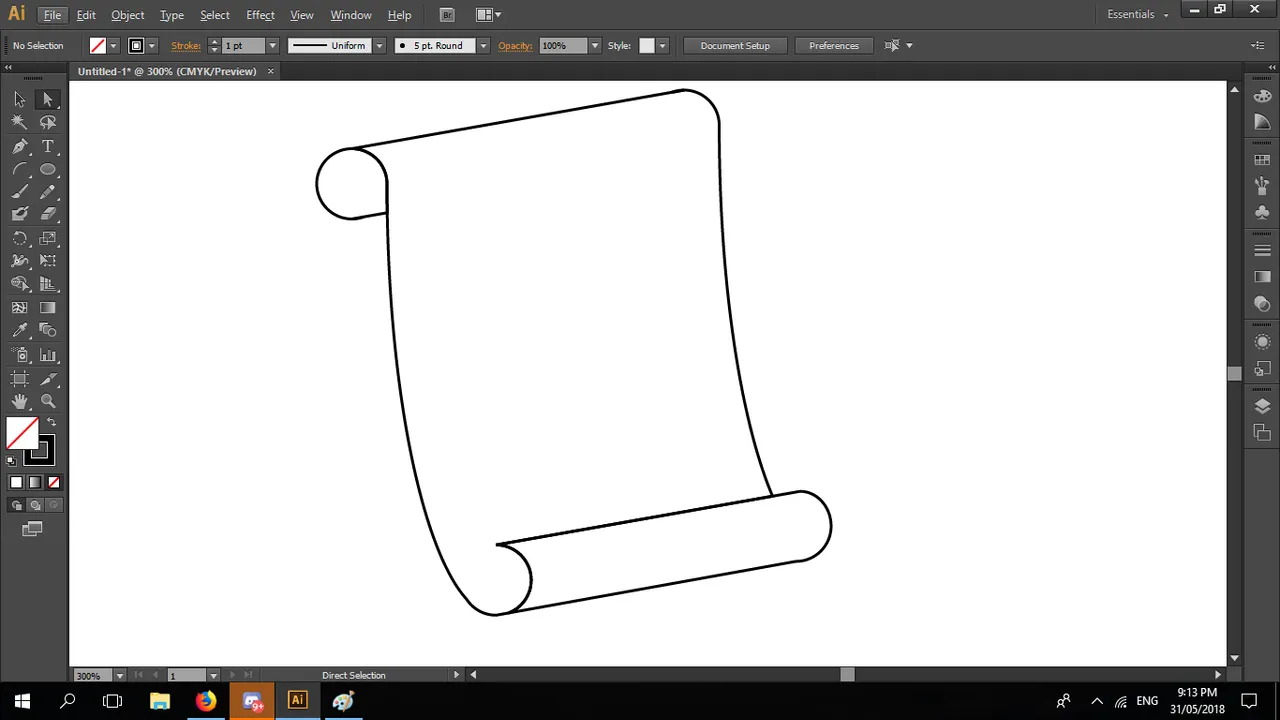The image size is (1280, 720).
Task: Set paint mode to Color
Action: click(16, 482)
